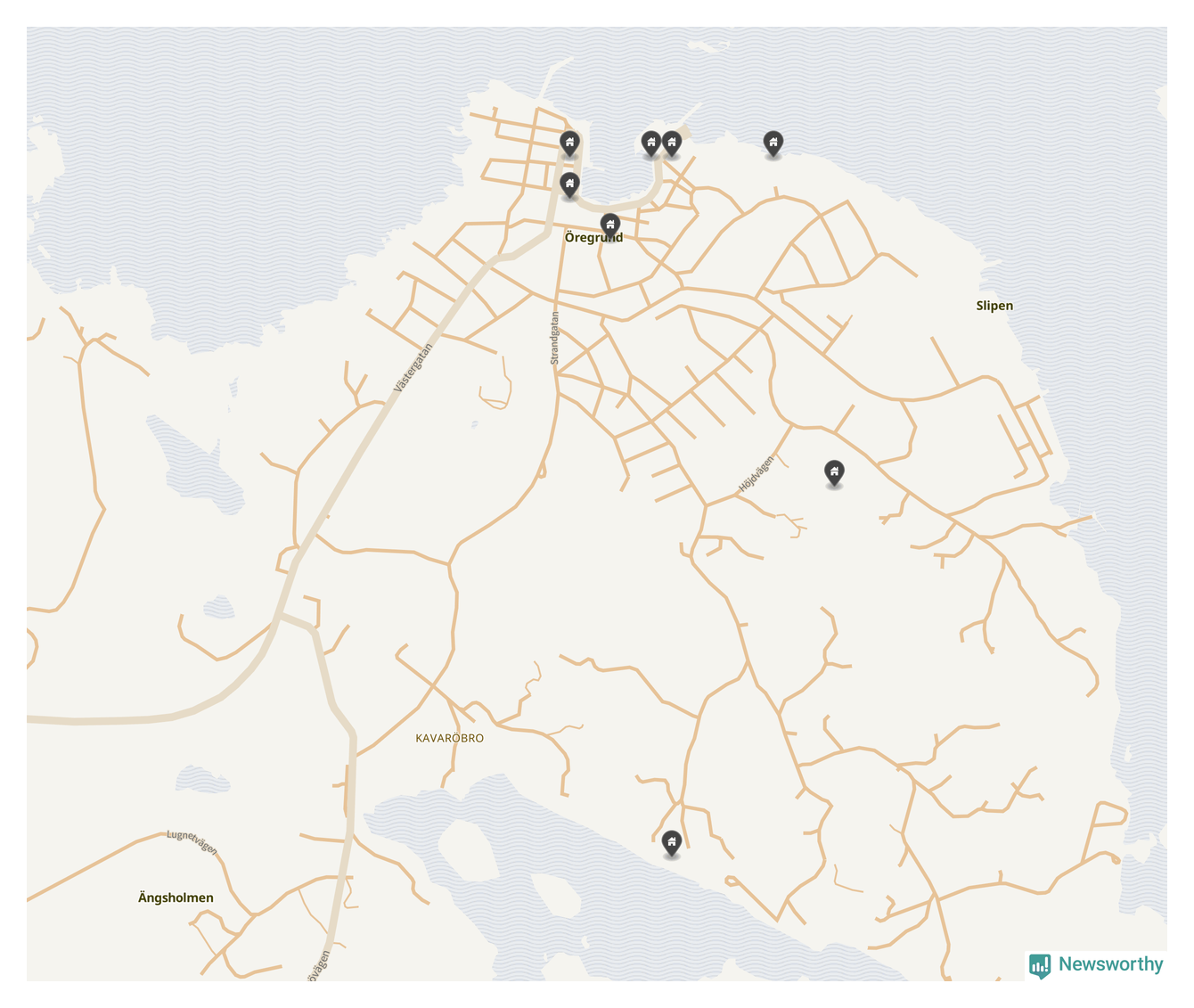Click the Newsworthy bar-chart logo icon
The image size is (1194, 1008).
tap(1040, 965)
